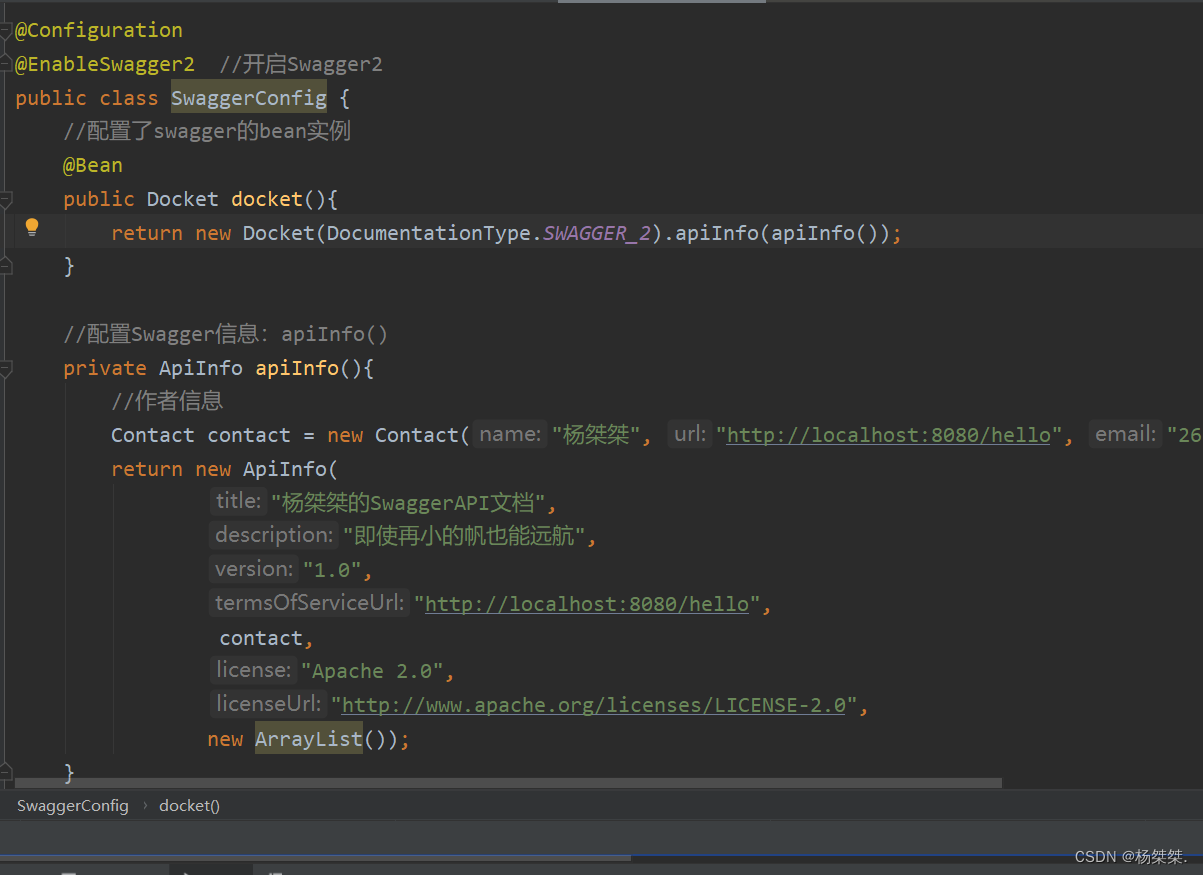Screen dimensions: 1203x875
Task: Click the contact argument inside new ApiInfo
Action: click(261, 638)
